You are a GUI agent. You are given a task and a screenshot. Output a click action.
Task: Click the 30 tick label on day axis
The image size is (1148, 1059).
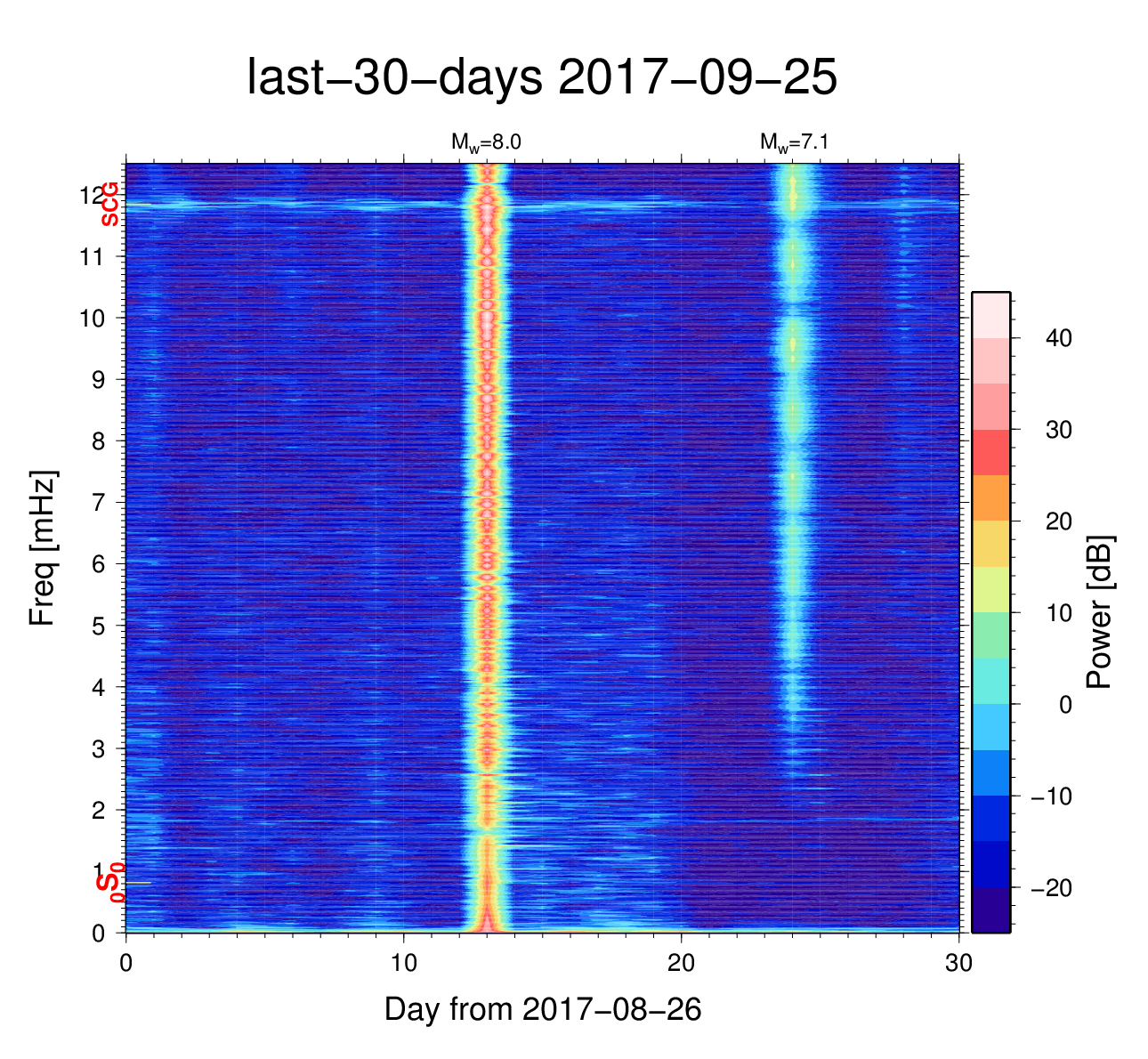[x=958, y=964]
